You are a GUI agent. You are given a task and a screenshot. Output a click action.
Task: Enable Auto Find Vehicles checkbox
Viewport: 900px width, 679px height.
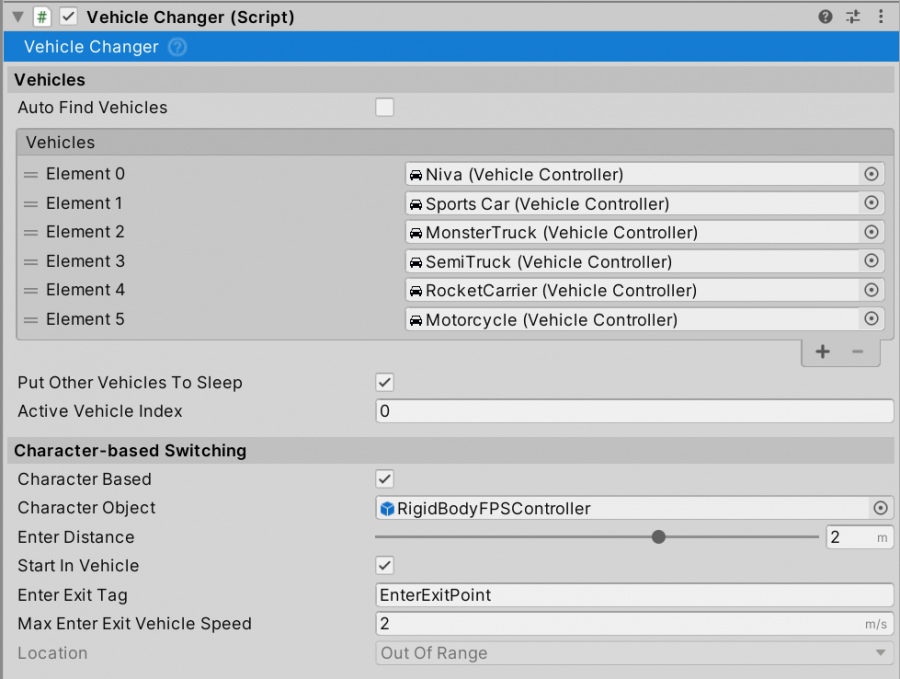pyautogui.click(x=385, y=107)
